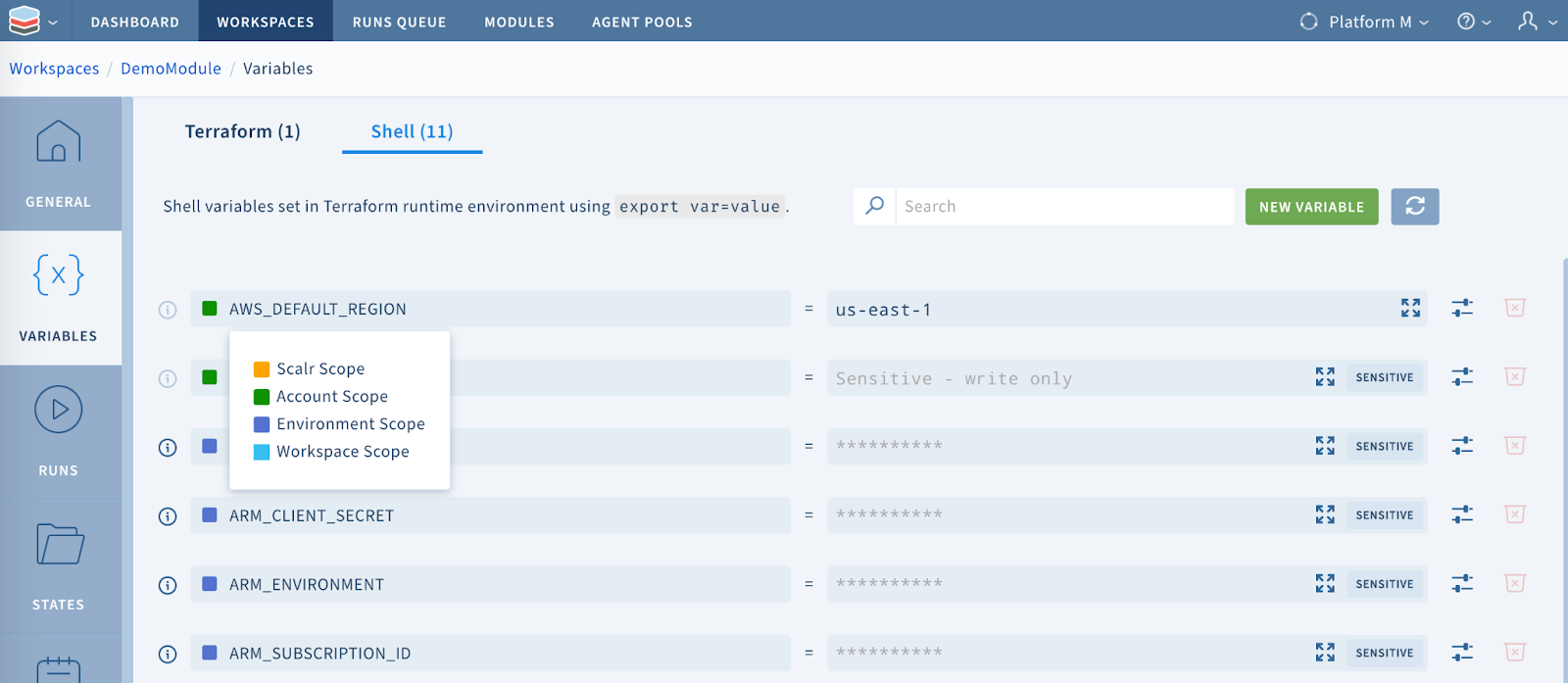Viewport: 1568px width, 683px height.
Task: Toggle Sensitive on row above ARM_CLIENT_SECRET
Action: 1385,446
